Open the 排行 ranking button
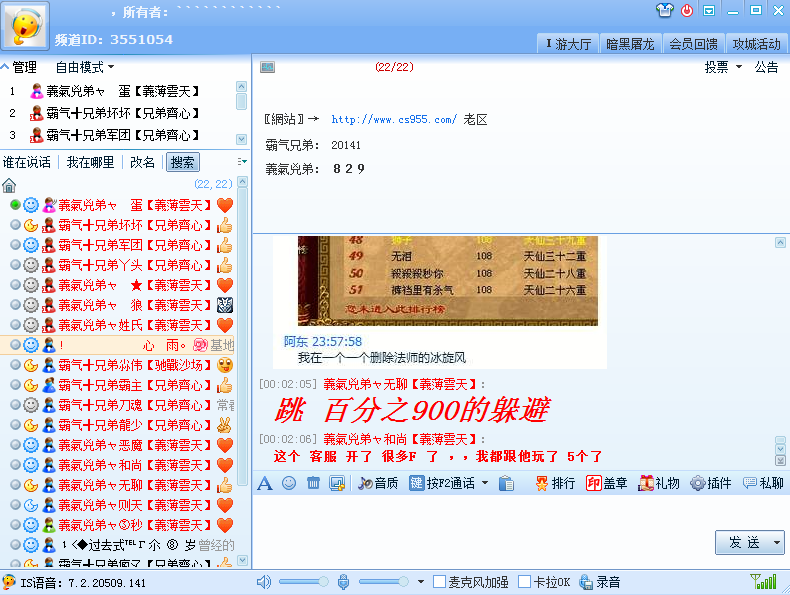The height and width of the screenshot is (595, 790). tap(555, 484)
